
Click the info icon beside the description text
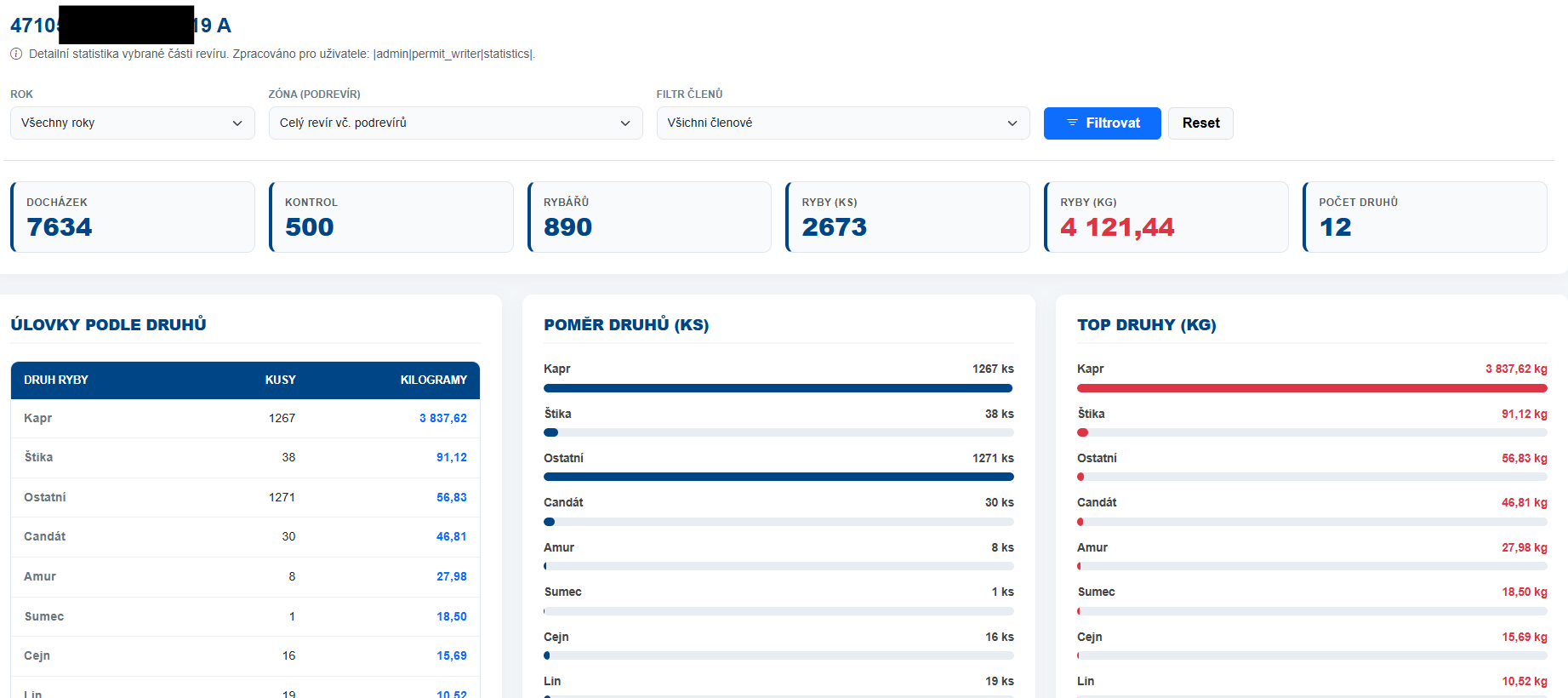pos(16,54)
